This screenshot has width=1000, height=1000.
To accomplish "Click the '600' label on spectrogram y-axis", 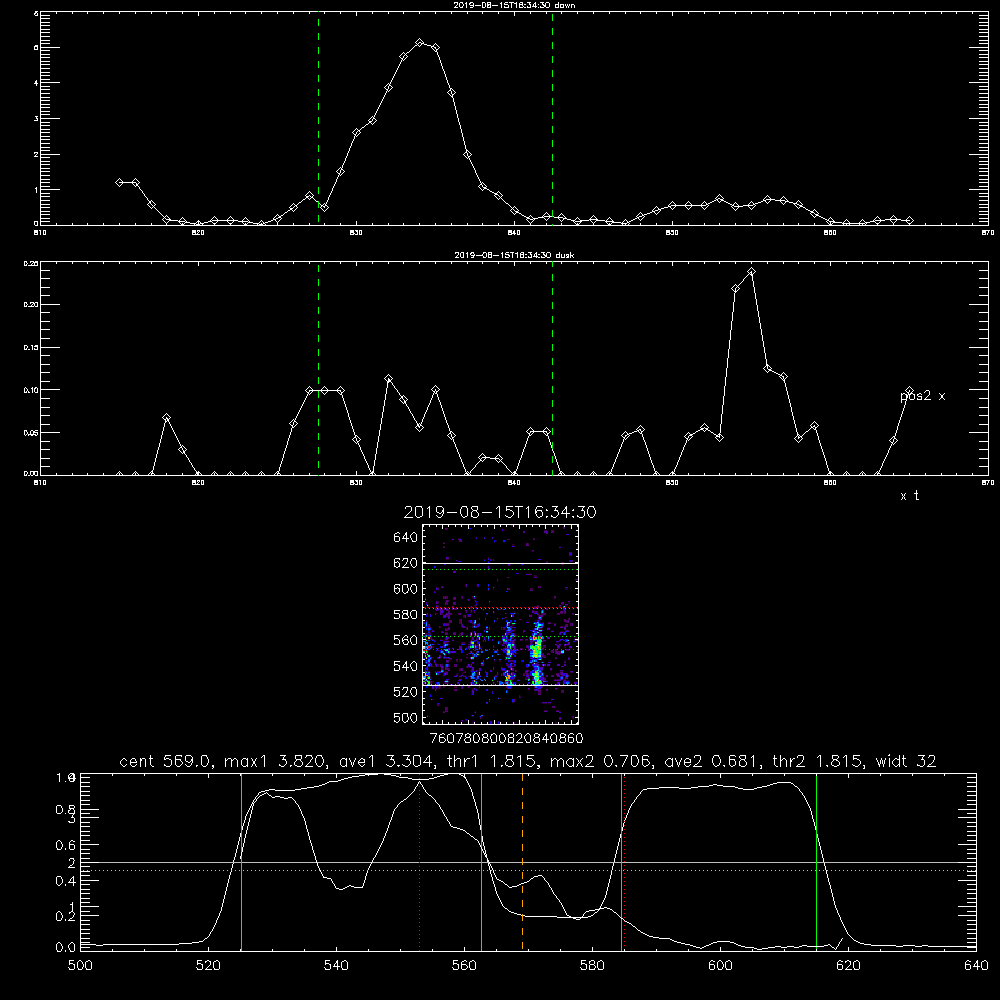I will 406,589.
